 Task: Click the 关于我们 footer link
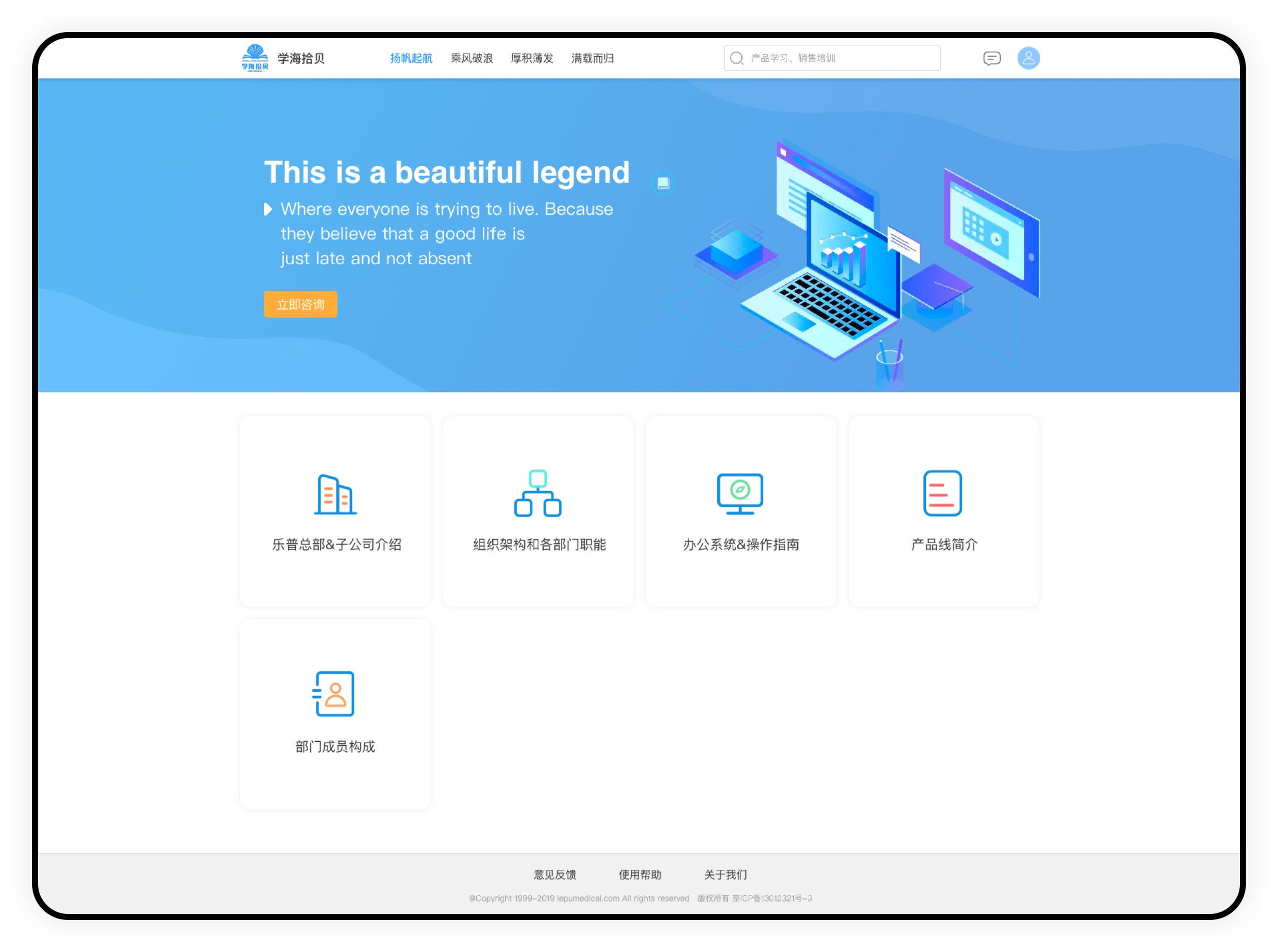pos(725,875)
